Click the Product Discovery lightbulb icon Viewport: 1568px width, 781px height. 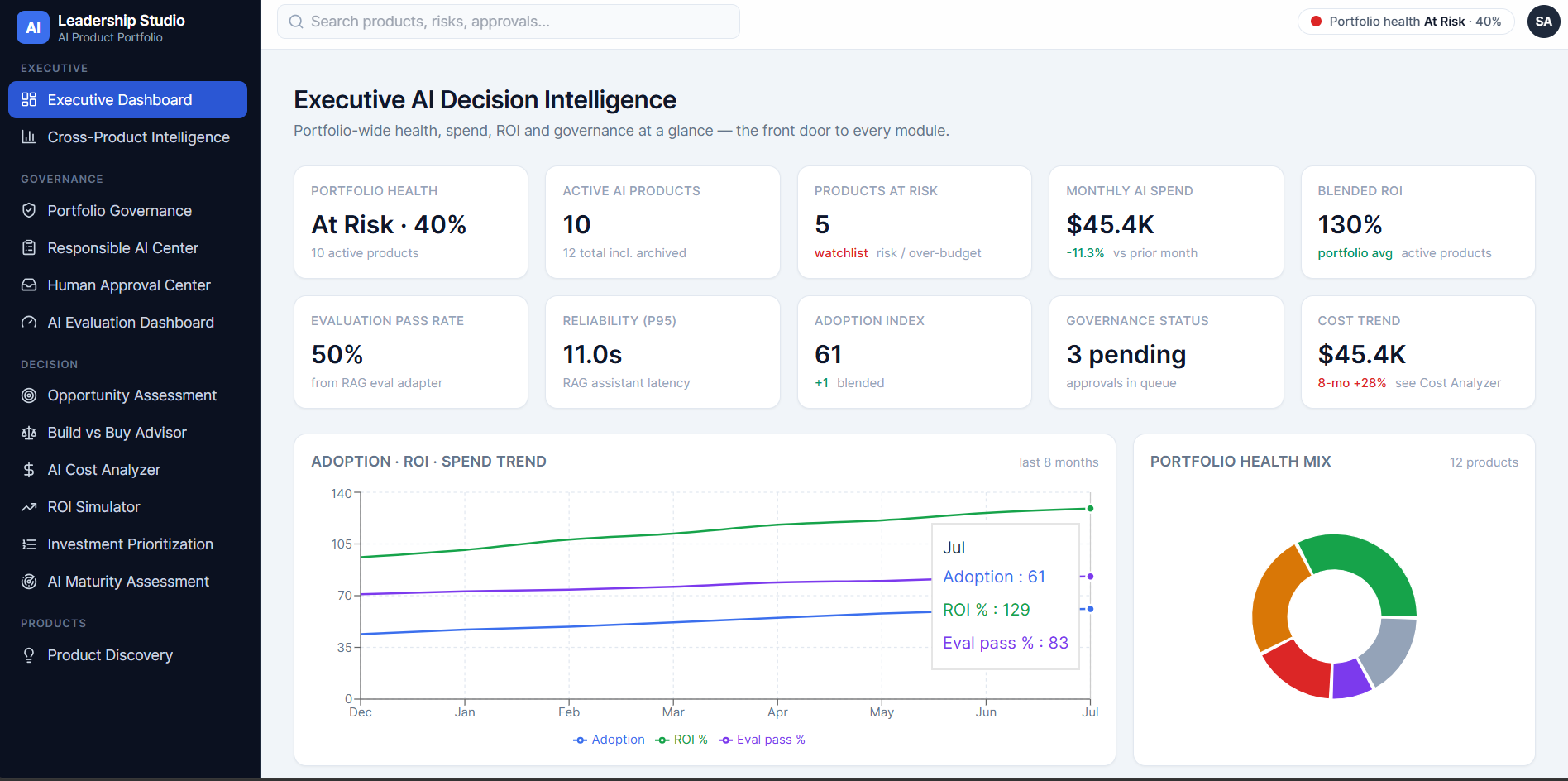click(29, 655)
